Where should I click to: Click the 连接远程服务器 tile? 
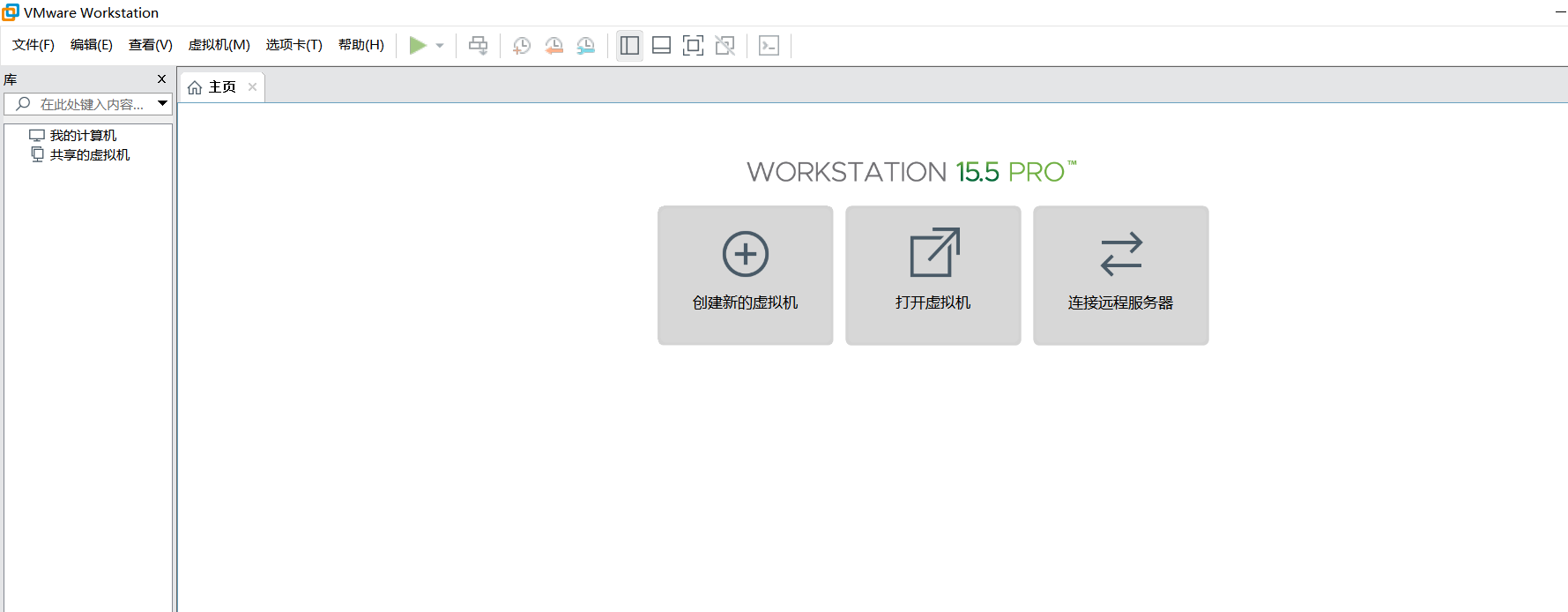coord(1121,275)
